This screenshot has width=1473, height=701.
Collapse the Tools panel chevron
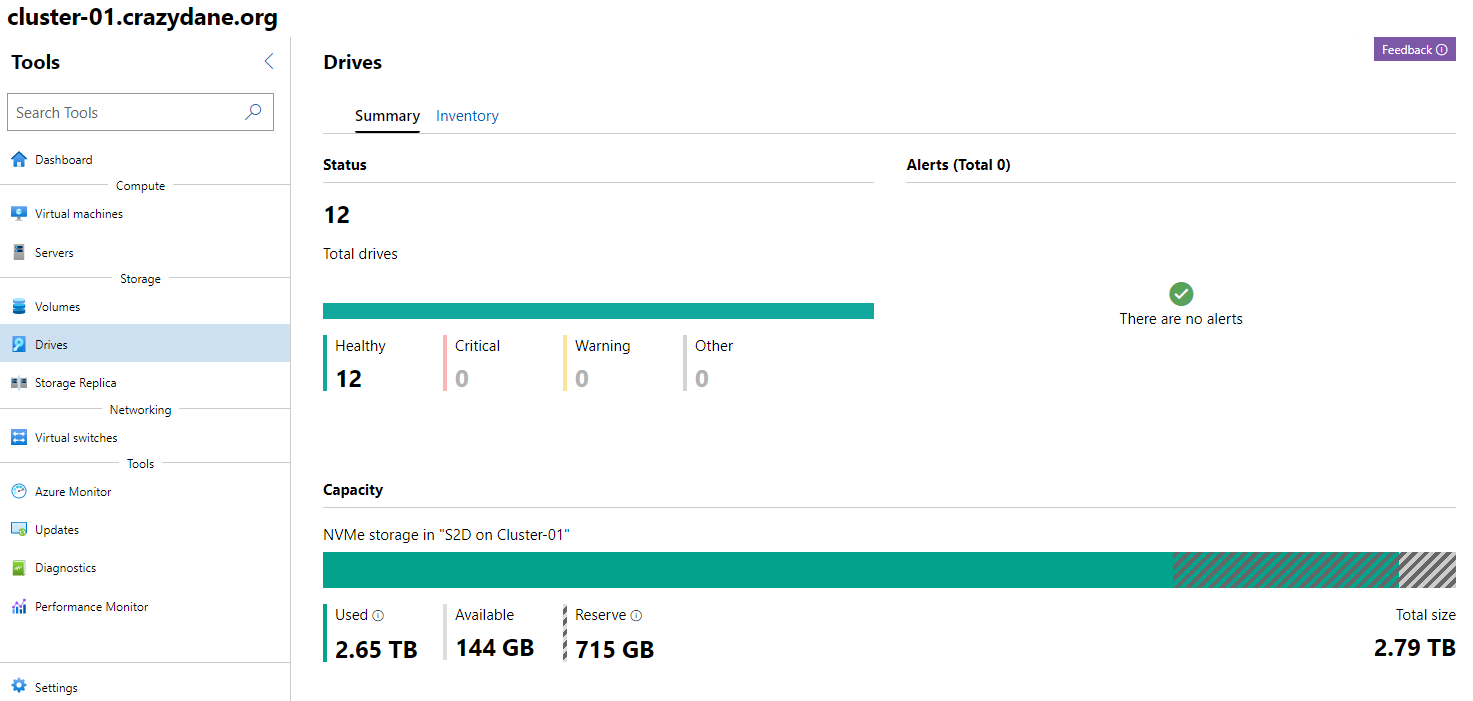click(268, 62)
